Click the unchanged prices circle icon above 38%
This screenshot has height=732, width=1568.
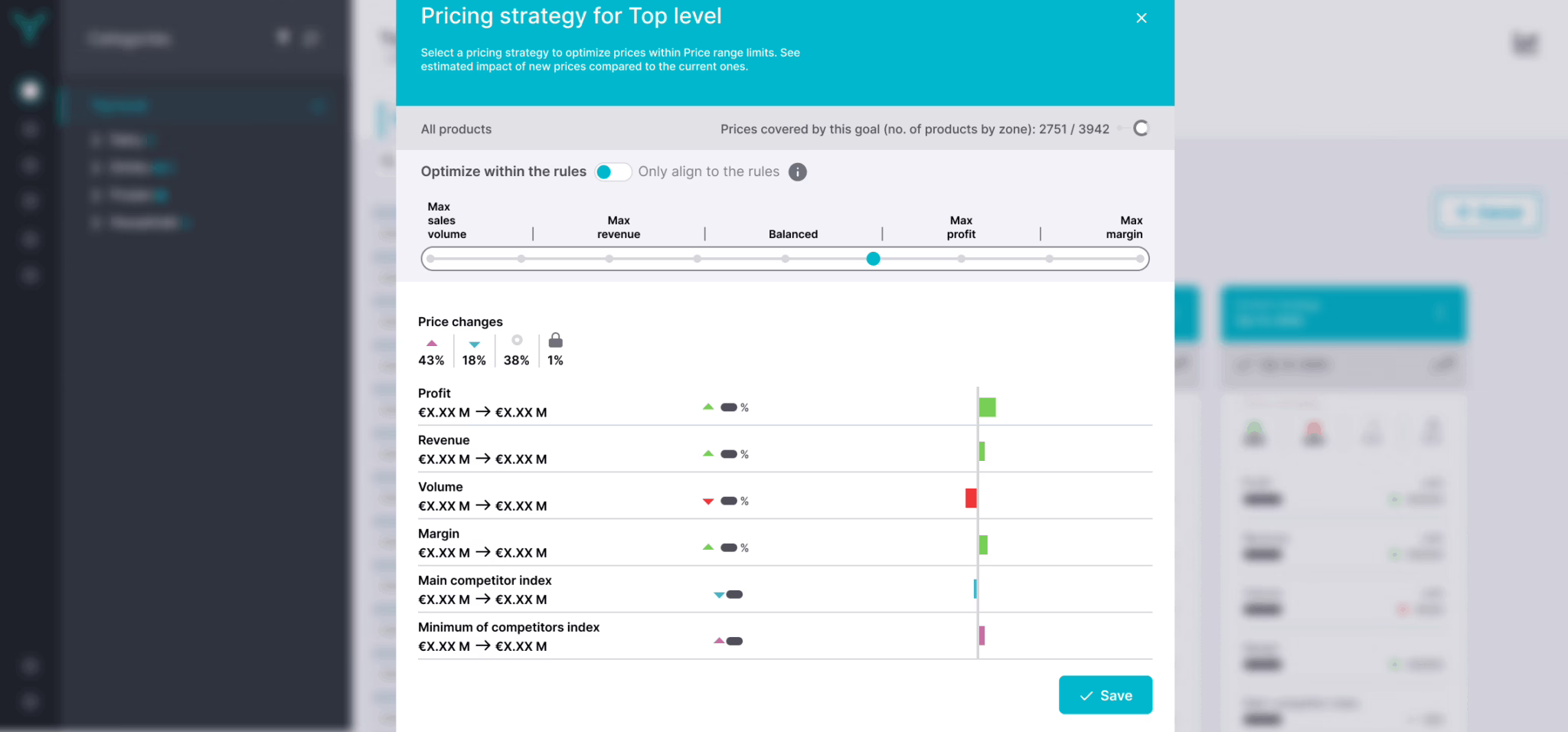[x=517, y=340]
